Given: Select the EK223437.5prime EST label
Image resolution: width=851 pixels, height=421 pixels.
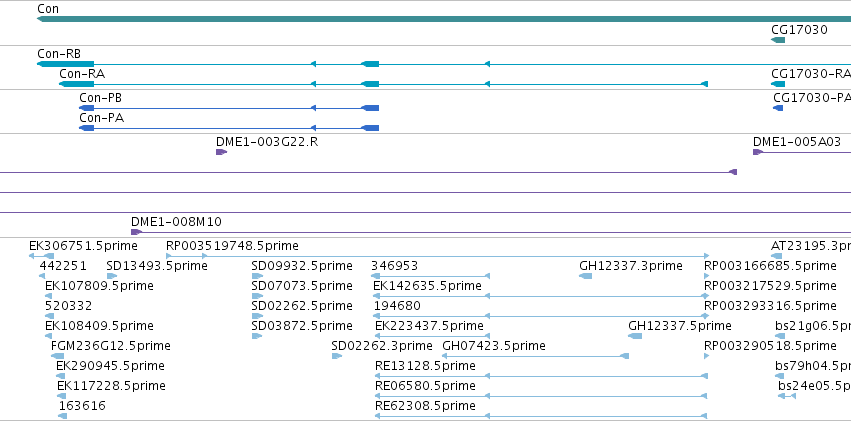Looking at the screenshot, I should click(429, 326).
